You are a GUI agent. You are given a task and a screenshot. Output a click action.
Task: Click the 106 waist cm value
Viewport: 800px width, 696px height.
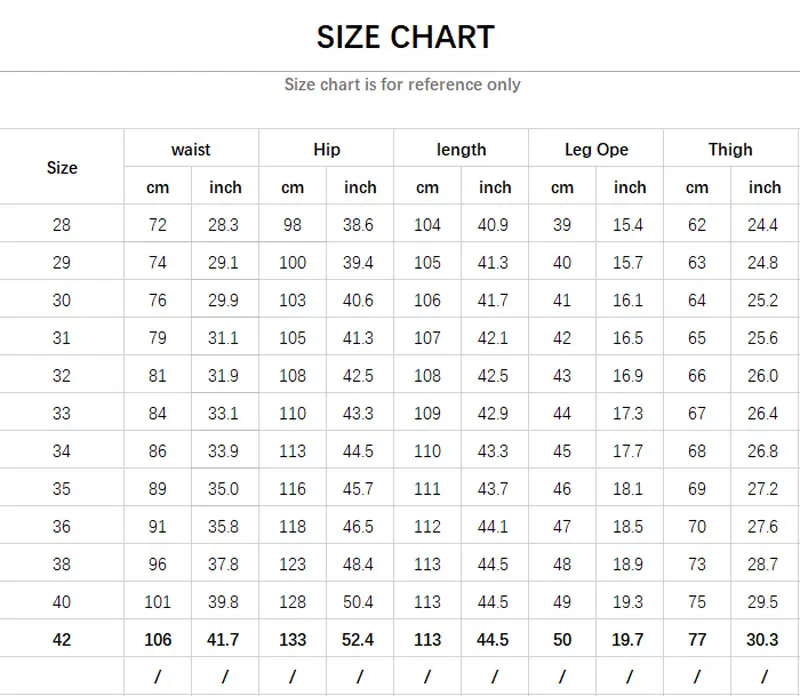coord(157,639)
